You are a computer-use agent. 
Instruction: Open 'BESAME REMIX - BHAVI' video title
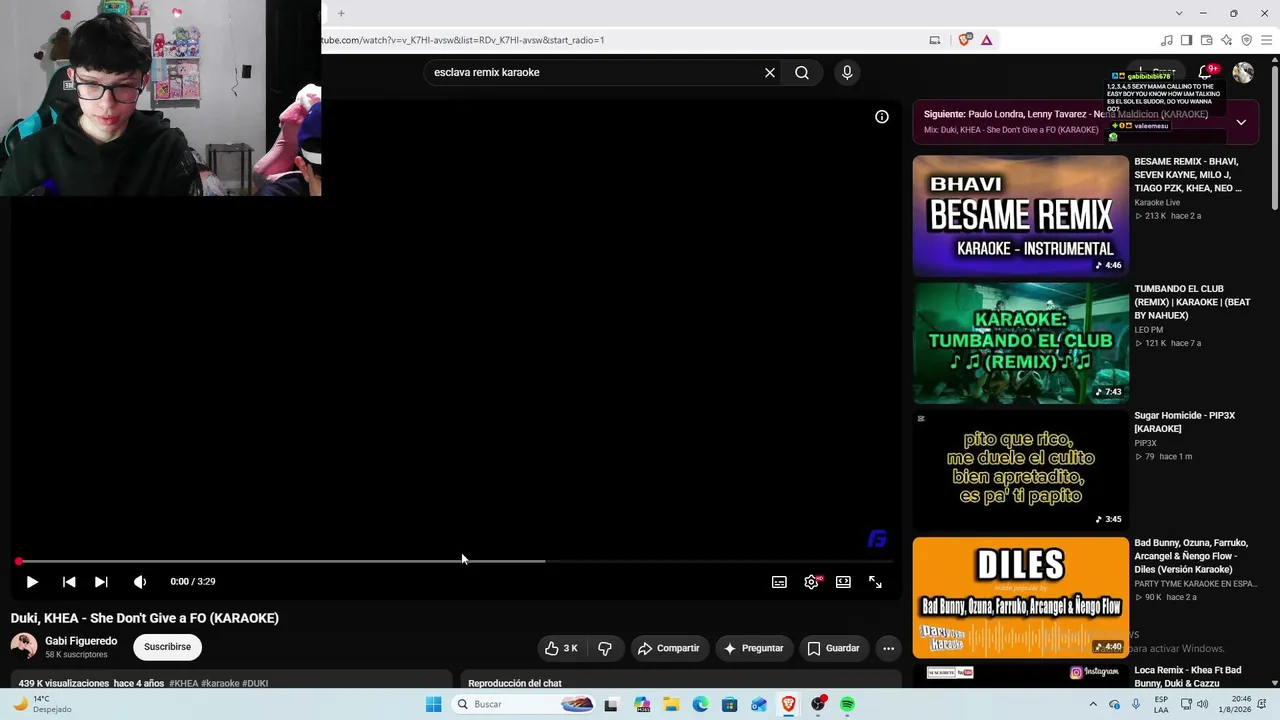pyautogui.click(x=1188, y=175)
